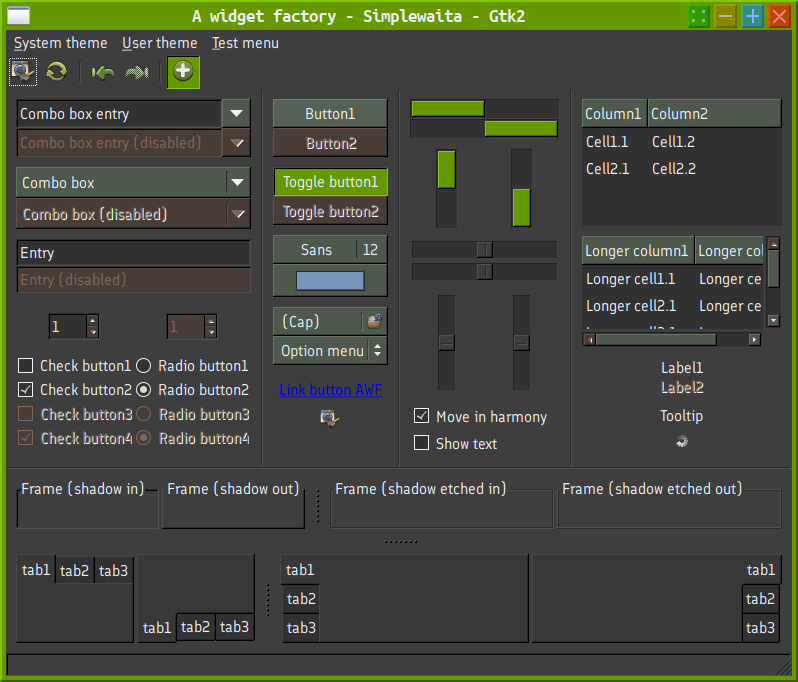The width and height of the screenshot is (798, 682).
Task: Follow the Link button AWF link
Action: (x=330, y=390)
